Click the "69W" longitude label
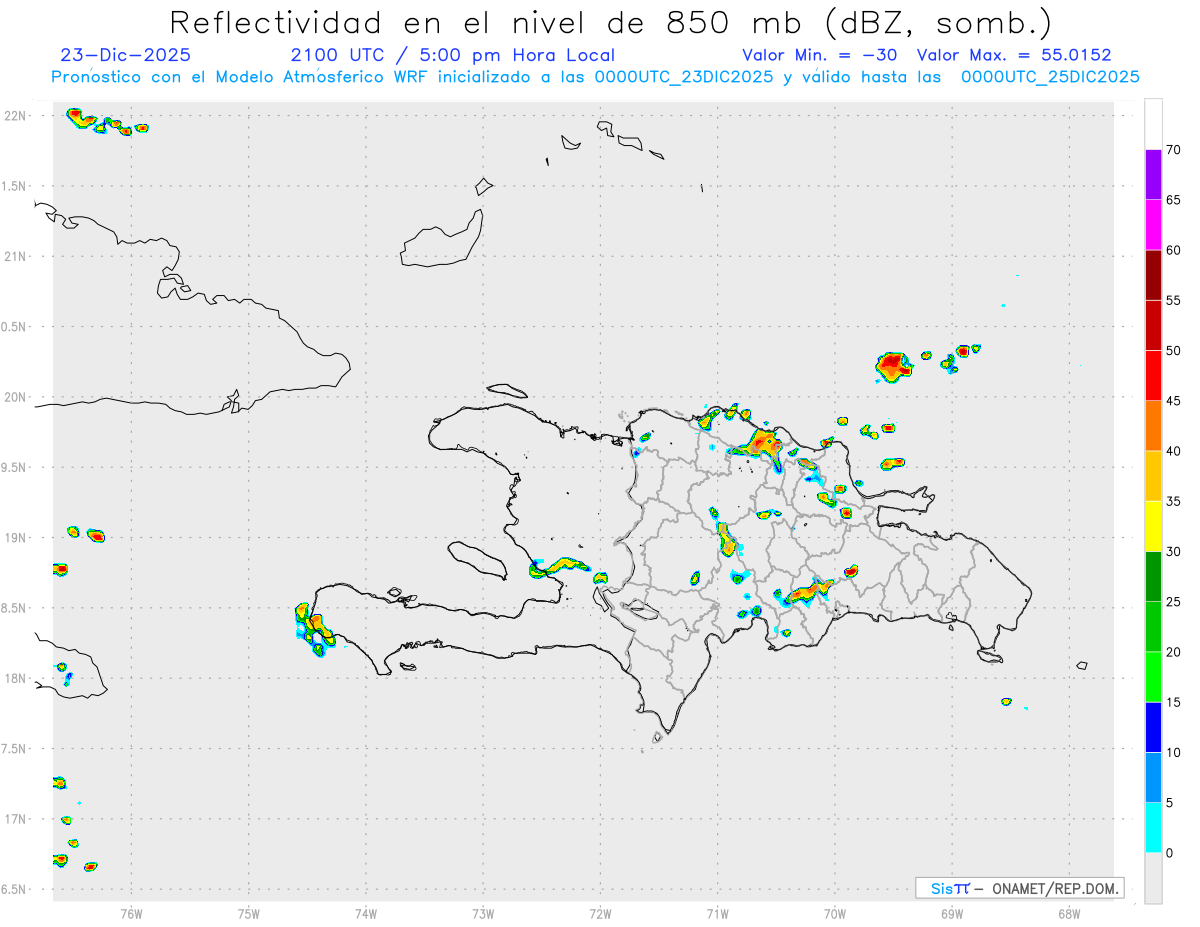Viewport: 1200px width, 927px height. (x=952, y=912)
